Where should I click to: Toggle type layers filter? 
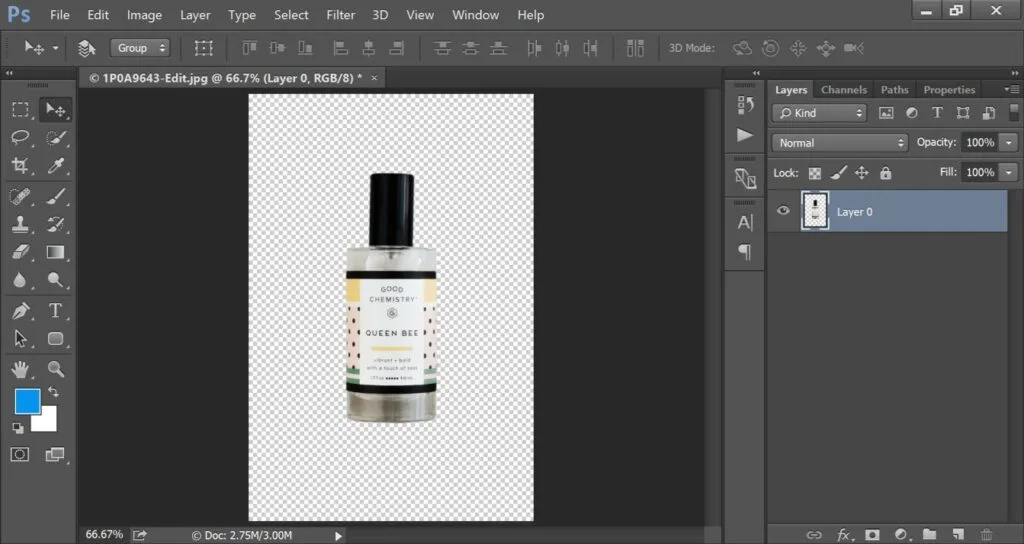(x=937, y=113)
